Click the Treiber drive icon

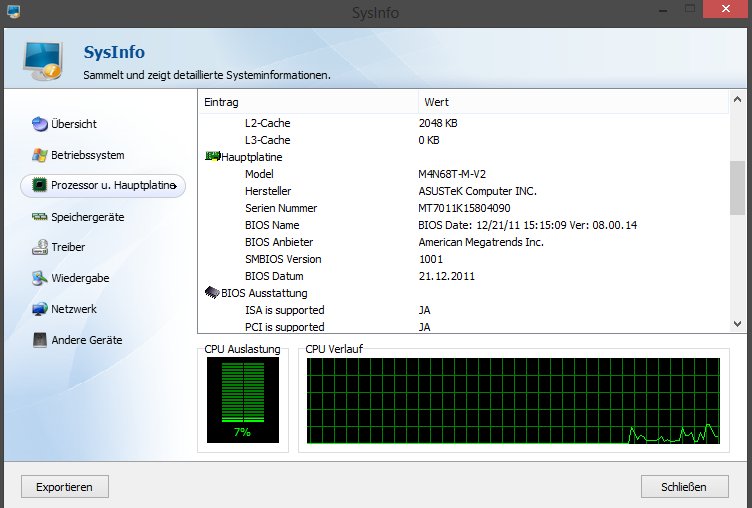[40, 247]
